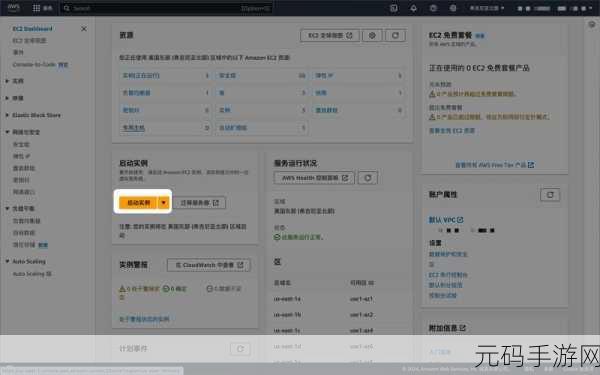The width and height of the screenshot is (600, 375).
Task: Click the use1-az2 zone ID
Action: click(362, 315)
